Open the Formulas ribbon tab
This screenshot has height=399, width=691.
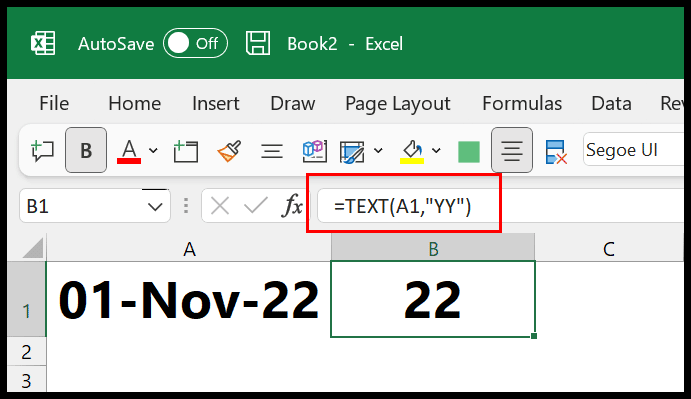pos(522,104)
